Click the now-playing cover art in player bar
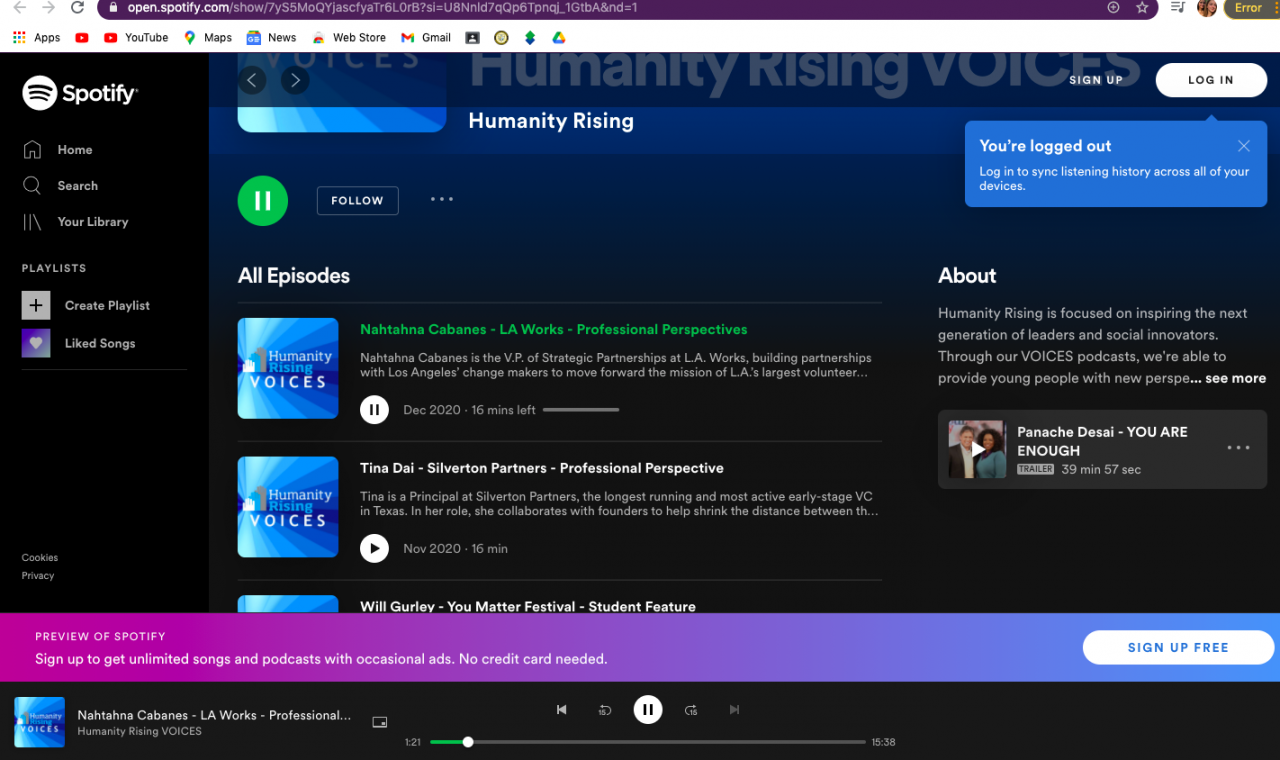1280x760 pixels. click(x=40, y=722)
